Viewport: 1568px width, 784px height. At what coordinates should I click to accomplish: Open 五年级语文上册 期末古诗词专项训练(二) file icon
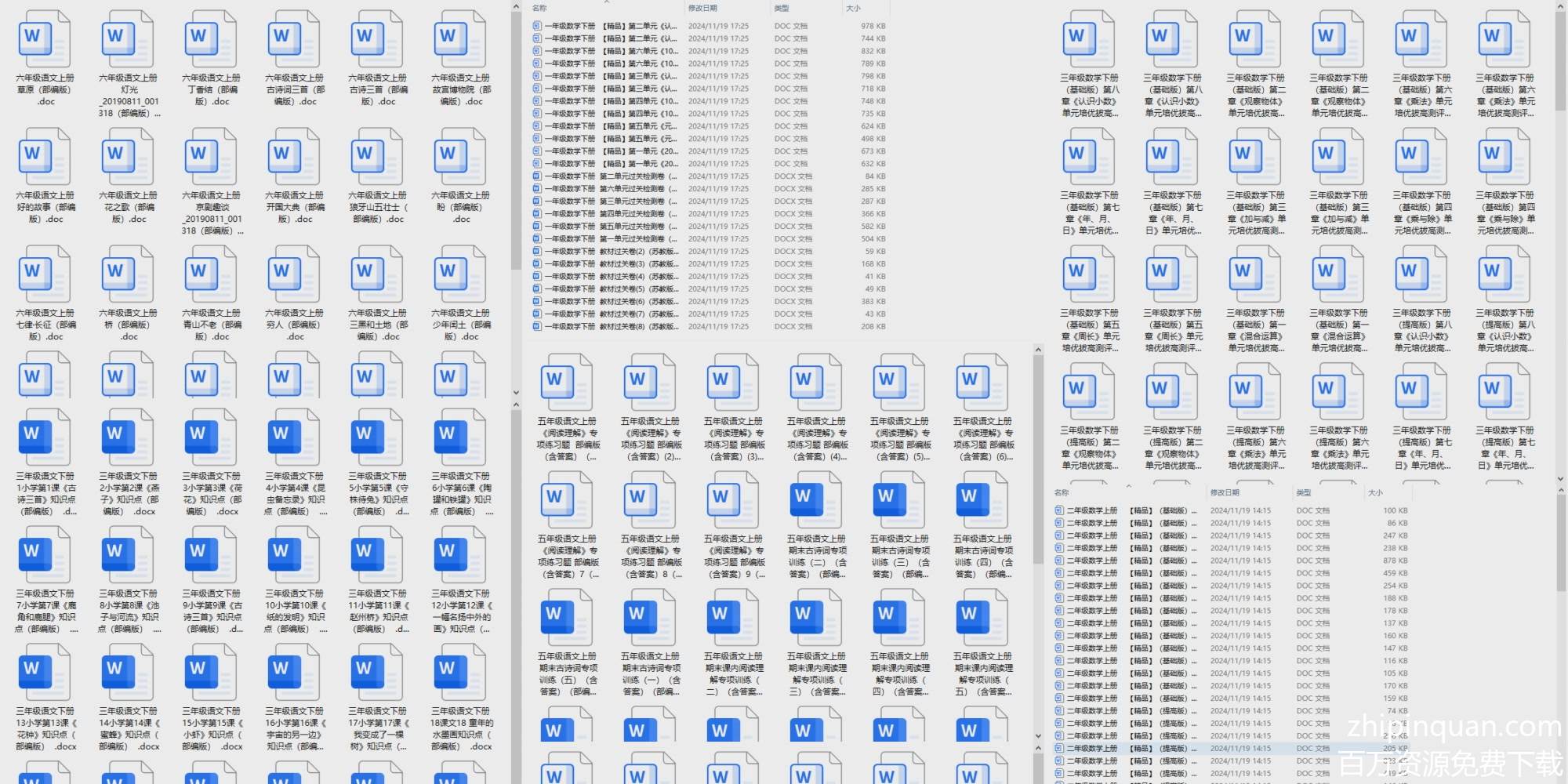[816, 500]
